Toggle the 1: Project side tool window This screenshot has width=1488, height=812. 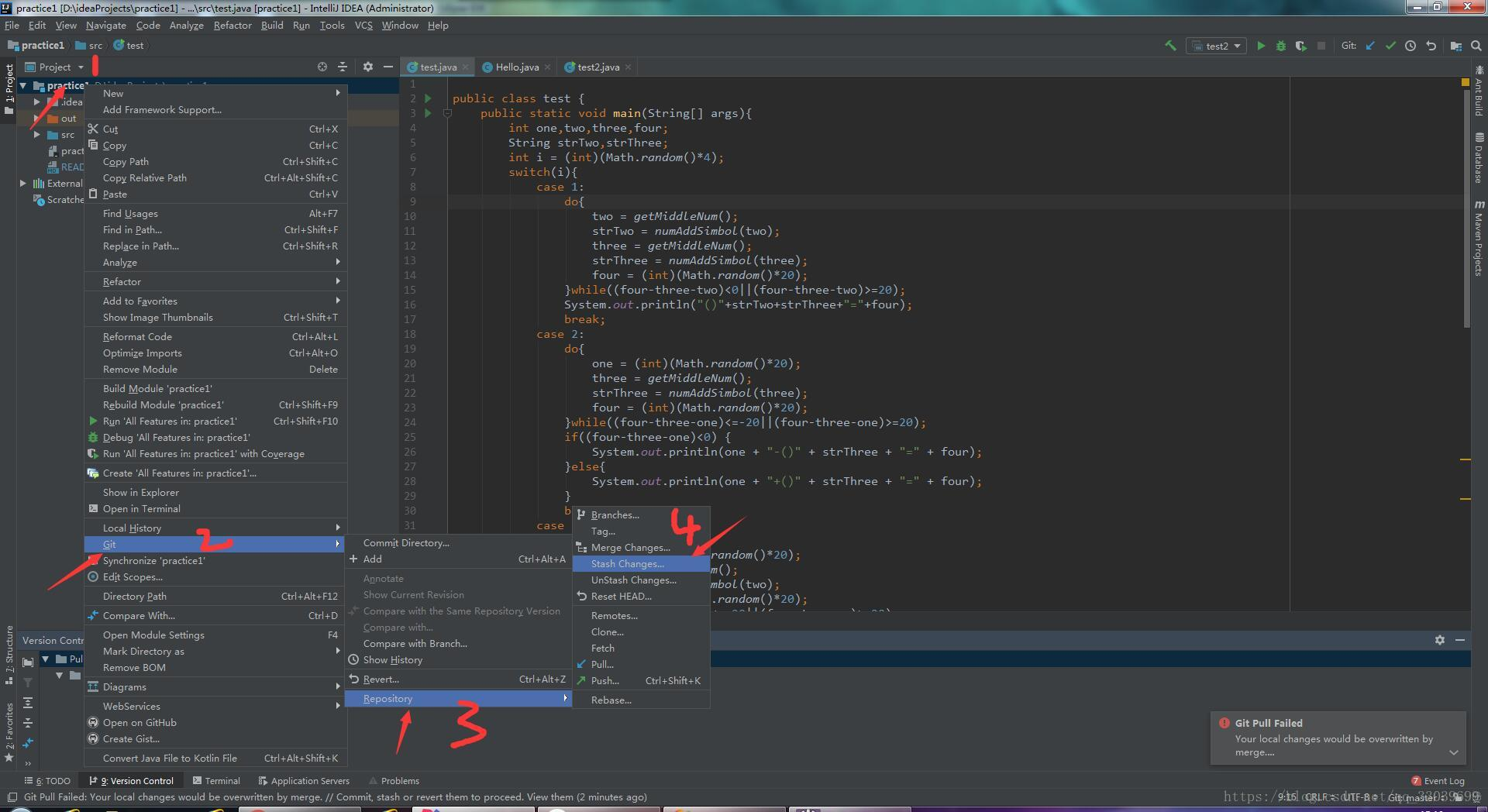tap(9, 85)
